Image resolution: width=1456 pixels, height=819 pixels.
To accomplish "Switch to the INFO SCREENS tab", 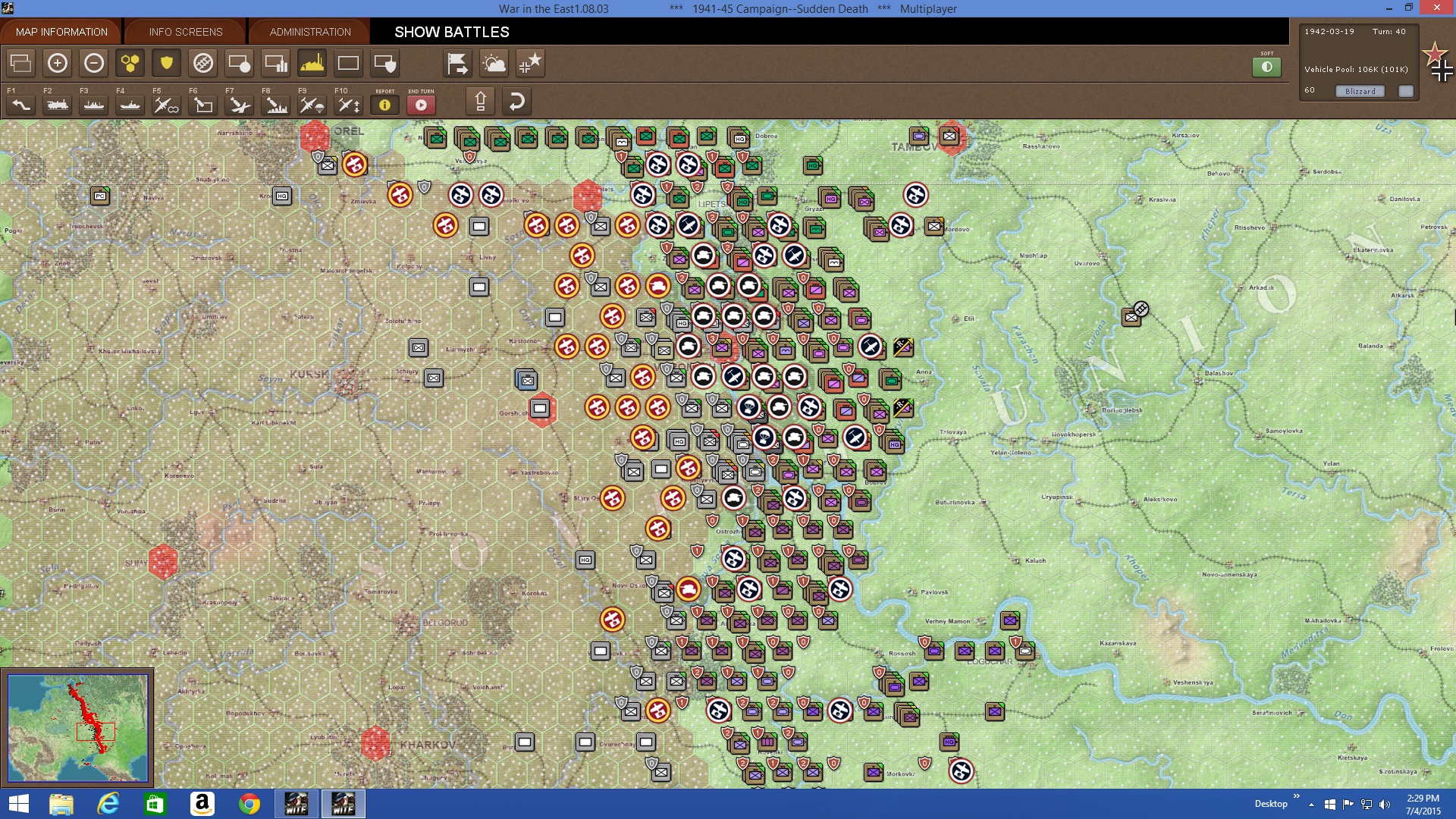I will (x=186, y=32).
